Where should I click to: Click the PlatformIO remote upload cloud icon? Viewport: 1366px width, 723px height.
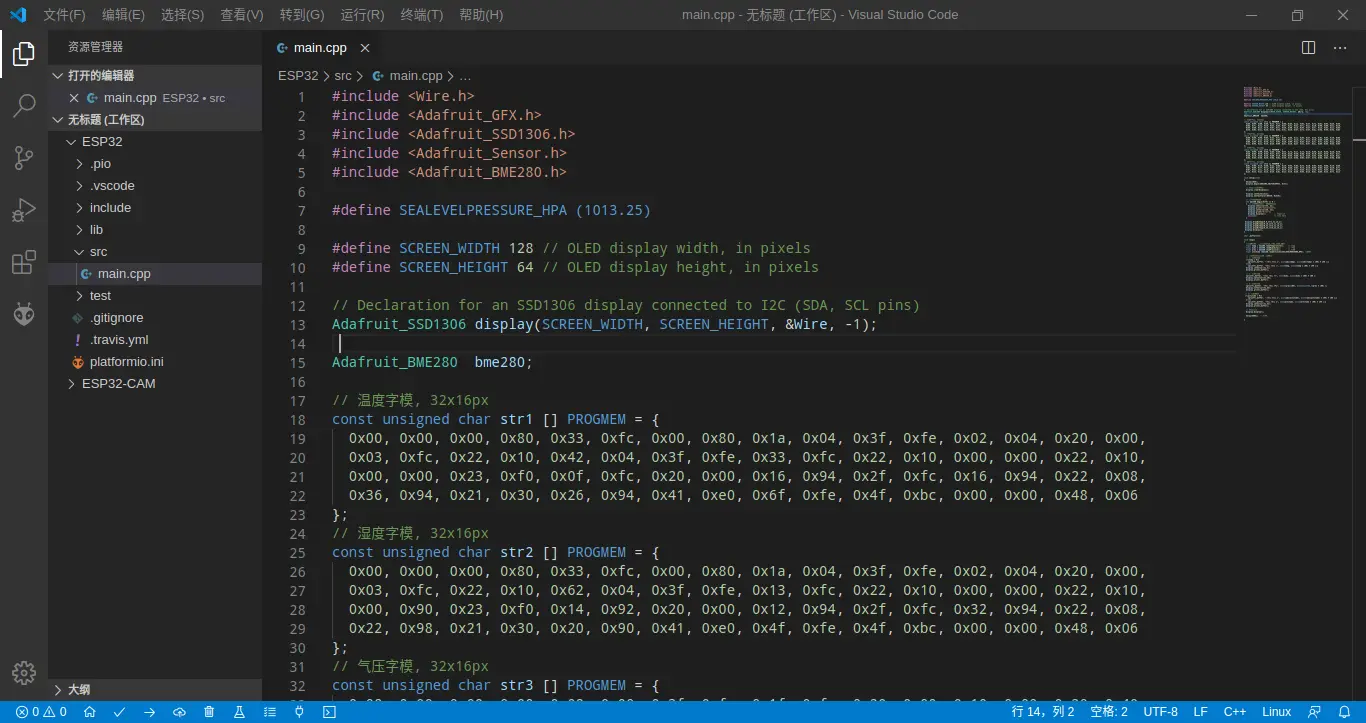(x=180, y=712)
